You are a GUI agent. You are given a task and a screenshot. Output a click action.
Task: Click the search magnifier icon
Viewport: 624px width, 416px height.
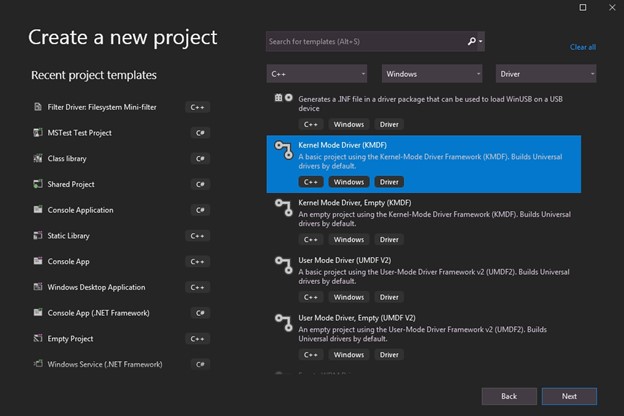(472, 41)
